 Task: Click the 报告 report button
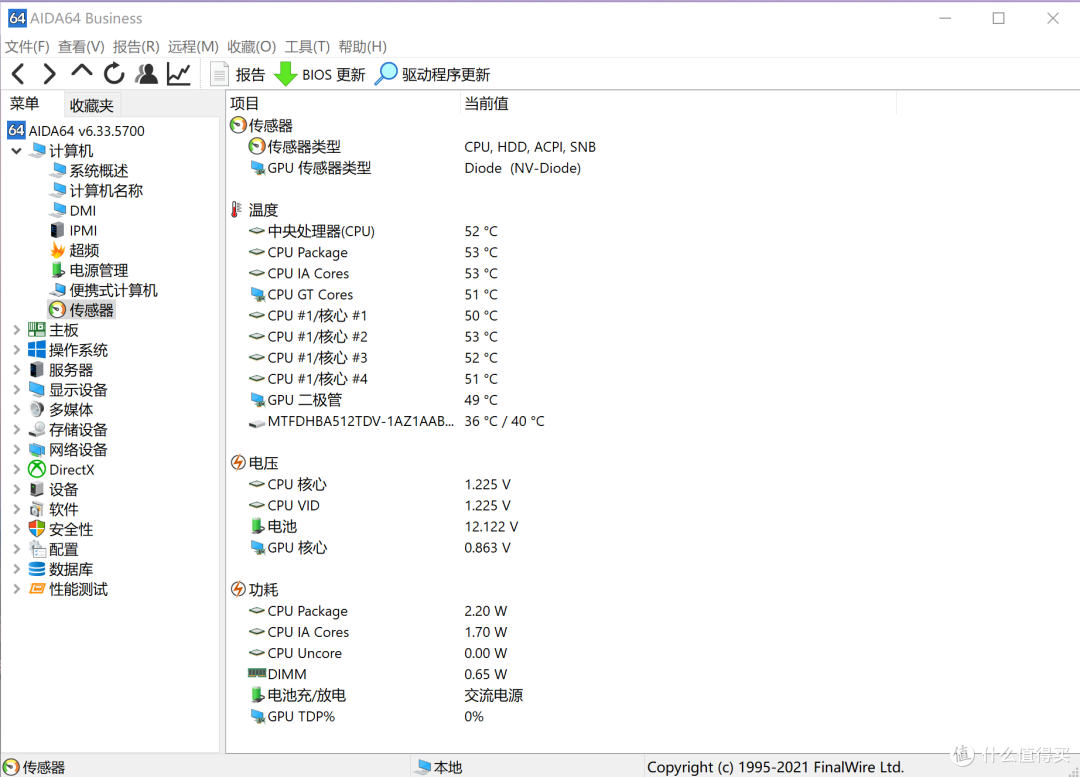237,74
